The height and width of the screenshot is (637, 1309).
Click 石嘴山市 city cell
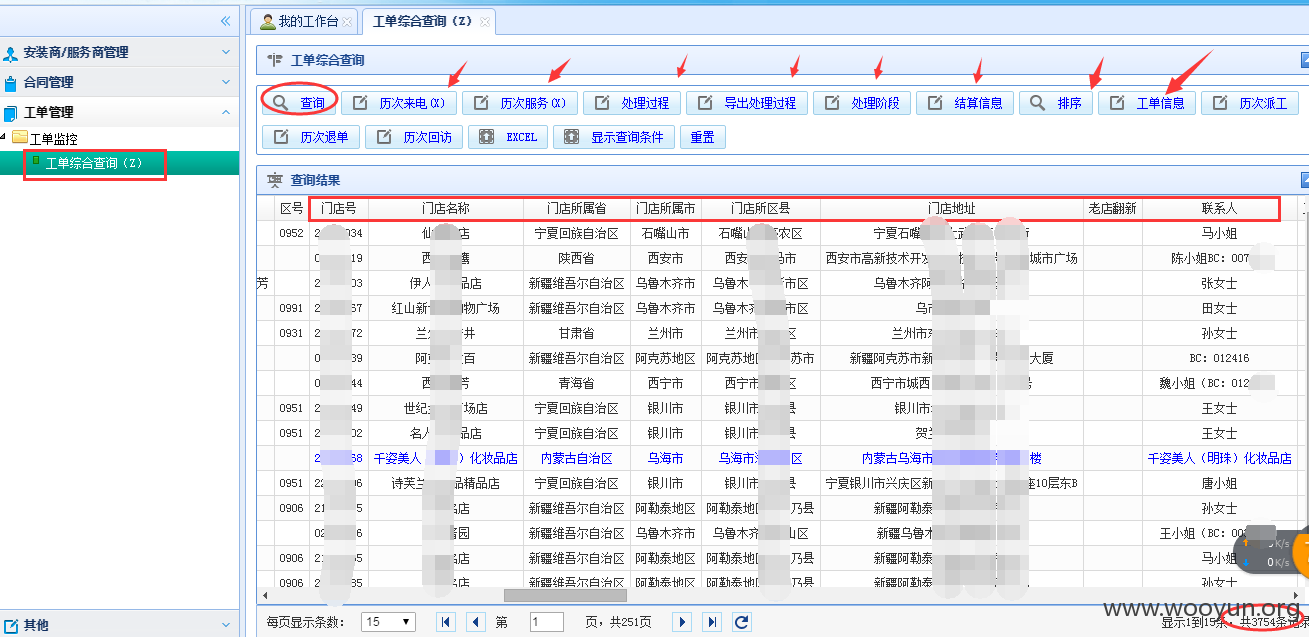click(x=666, y=233)
